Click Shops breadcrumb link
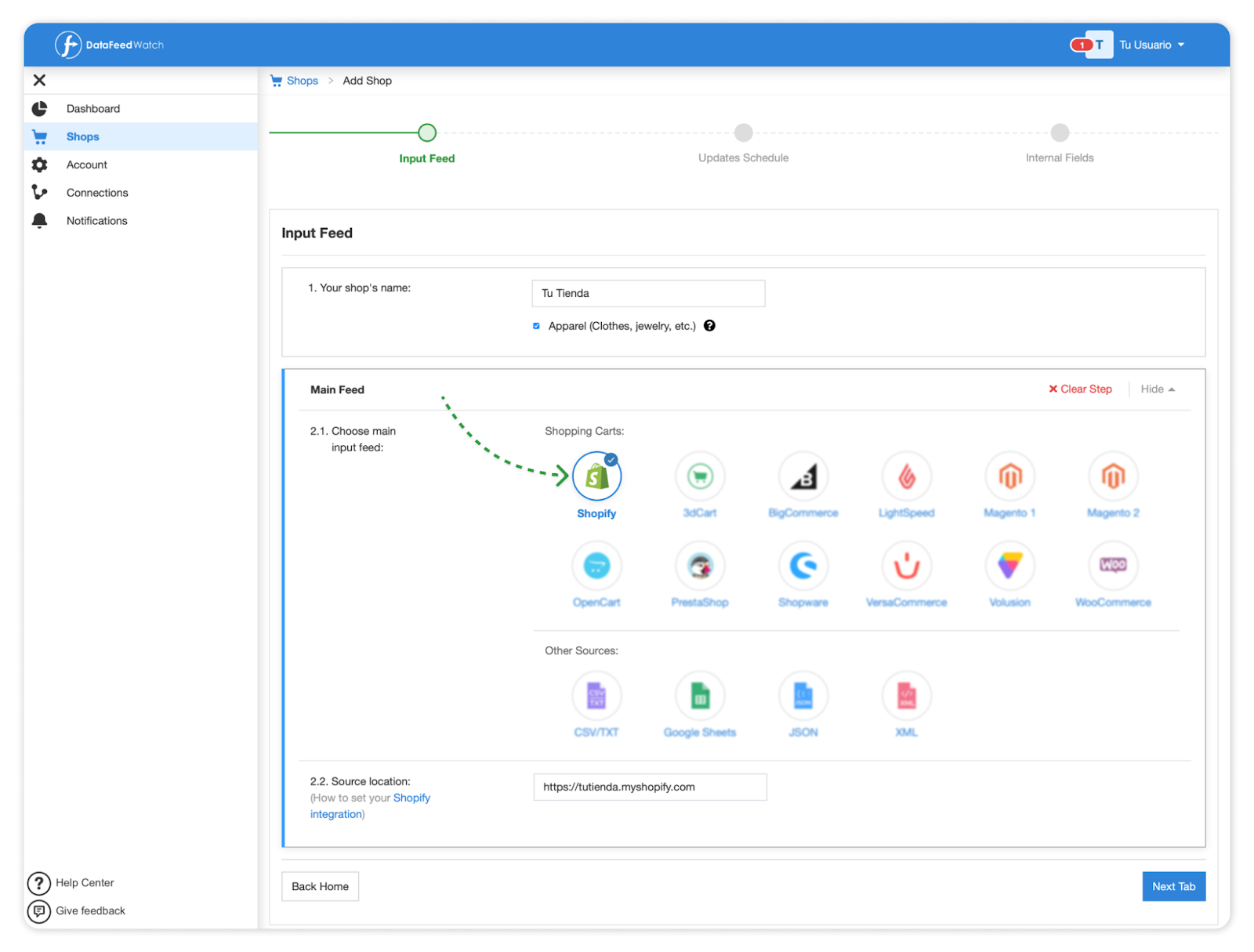 point(302,81)
